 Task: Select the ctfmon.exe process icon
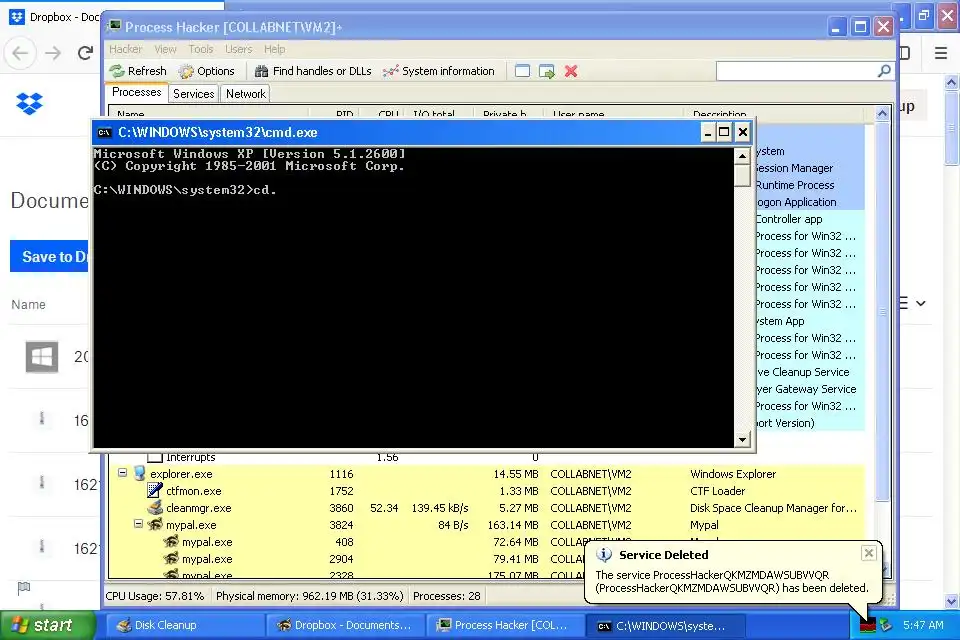[155, 491]
